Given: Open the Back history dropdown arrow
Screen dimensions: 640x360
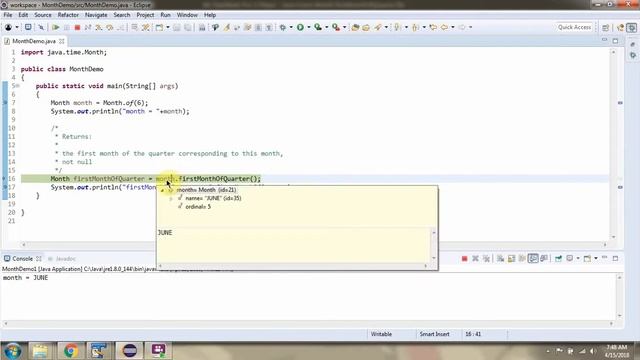Looking at the screenshot, I should 453,27.
